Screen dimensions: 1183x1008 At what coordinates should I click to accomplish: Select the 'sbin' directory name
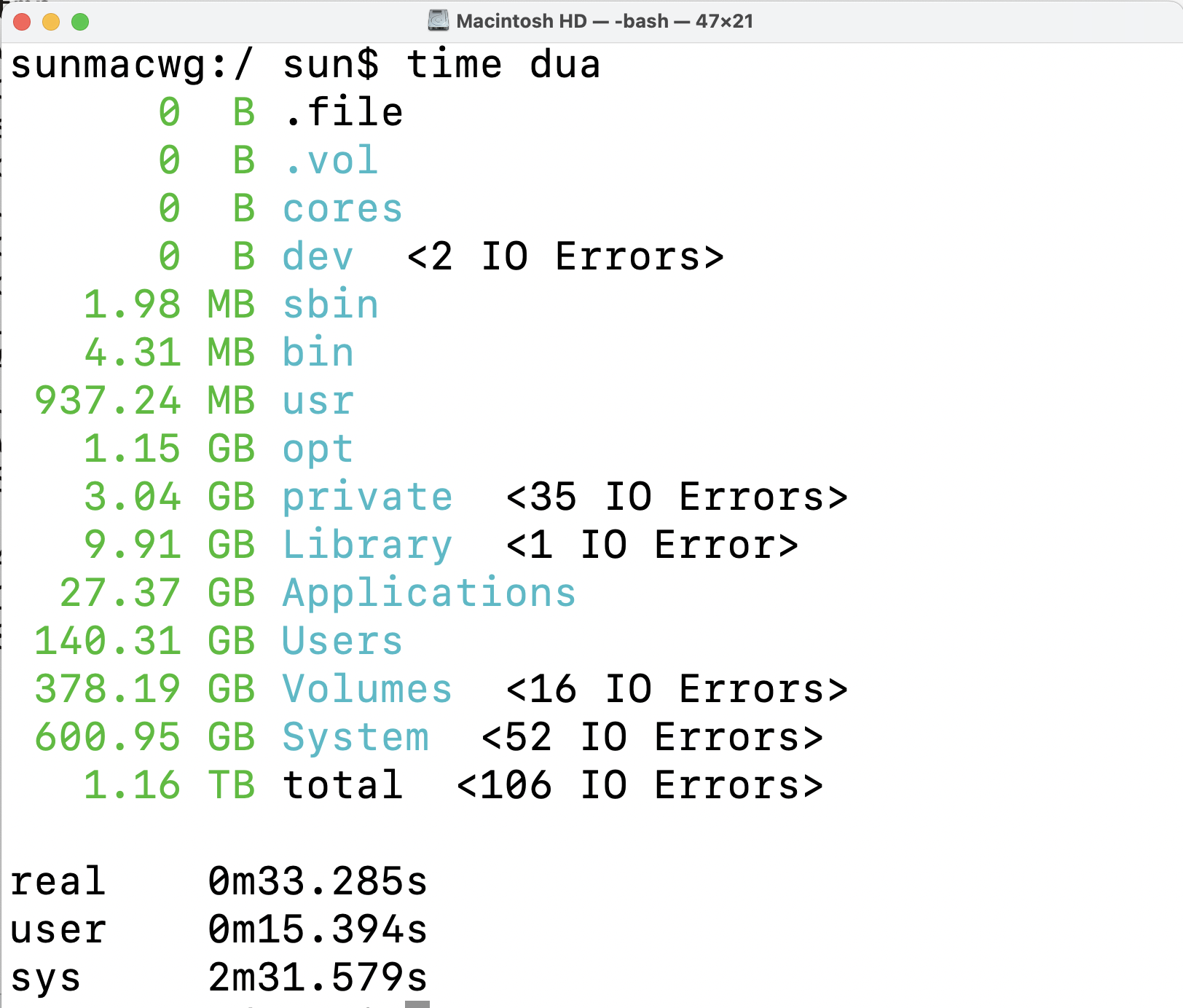coord(330,305)
